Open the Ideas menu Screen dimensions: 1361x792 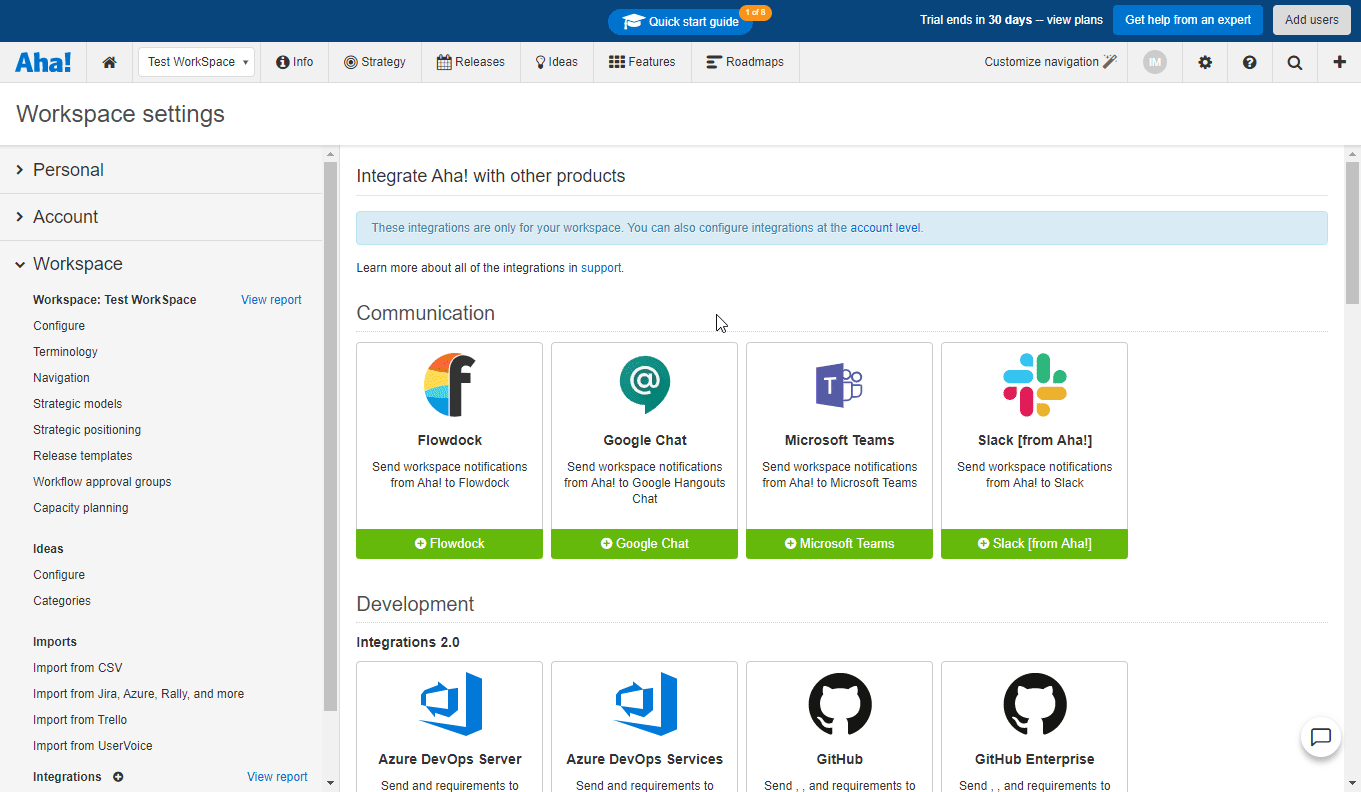tap(556, 62)
